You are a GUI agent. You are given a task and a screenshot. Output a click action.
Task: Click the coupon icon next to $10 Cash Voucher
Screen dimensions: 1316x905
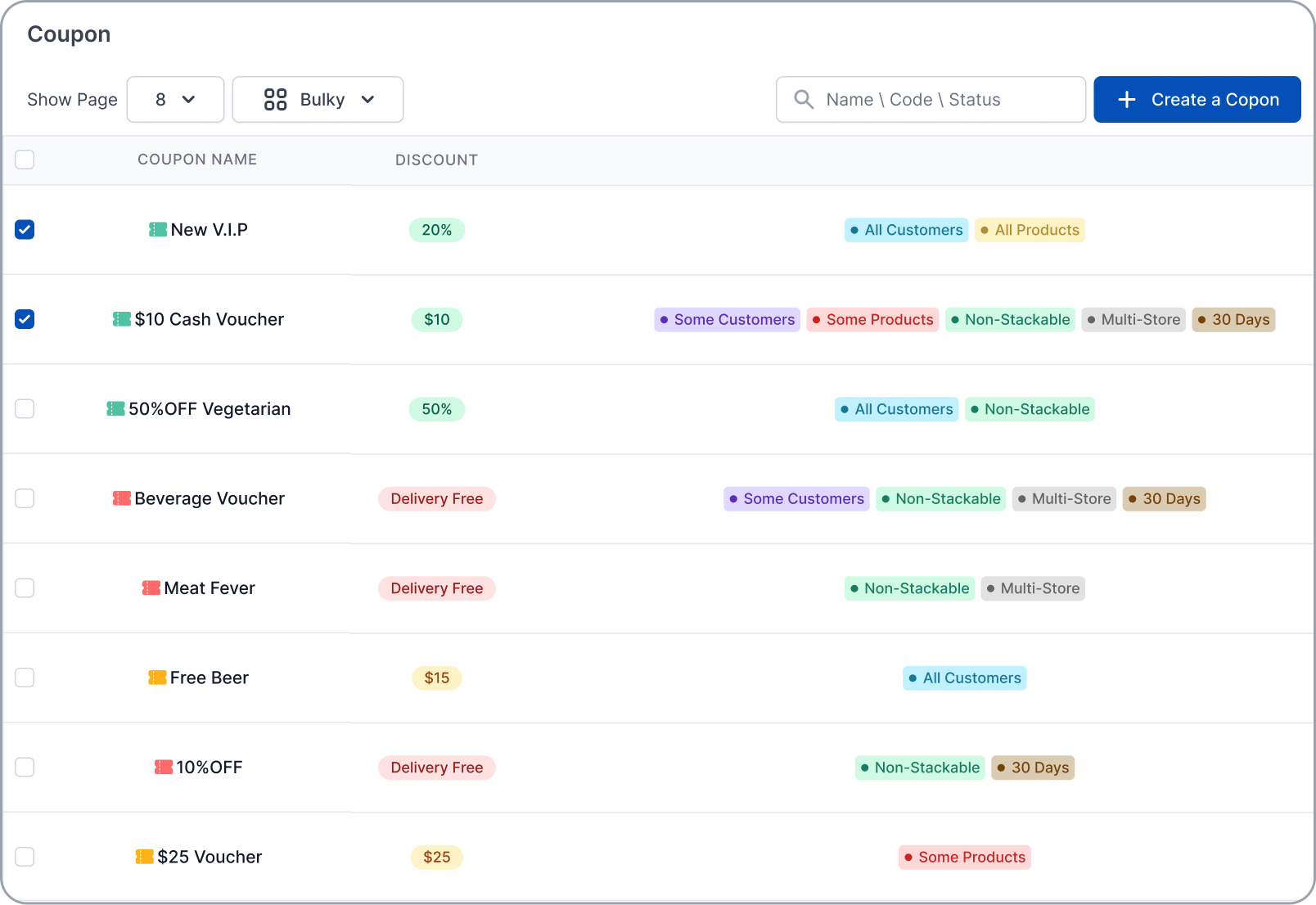(x=122, y=319)
